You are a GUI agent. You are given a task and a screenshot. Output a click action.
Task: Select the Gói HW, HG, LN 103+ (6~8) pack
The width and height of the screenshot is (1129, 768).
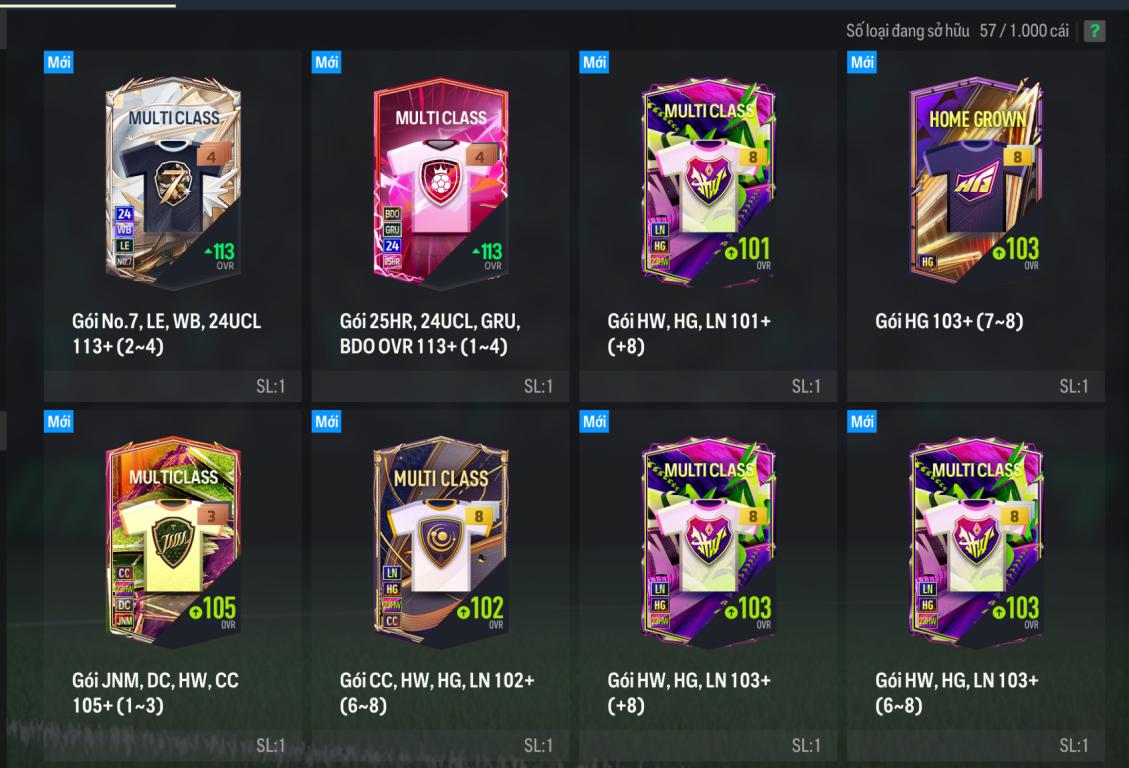pos(976,585)
